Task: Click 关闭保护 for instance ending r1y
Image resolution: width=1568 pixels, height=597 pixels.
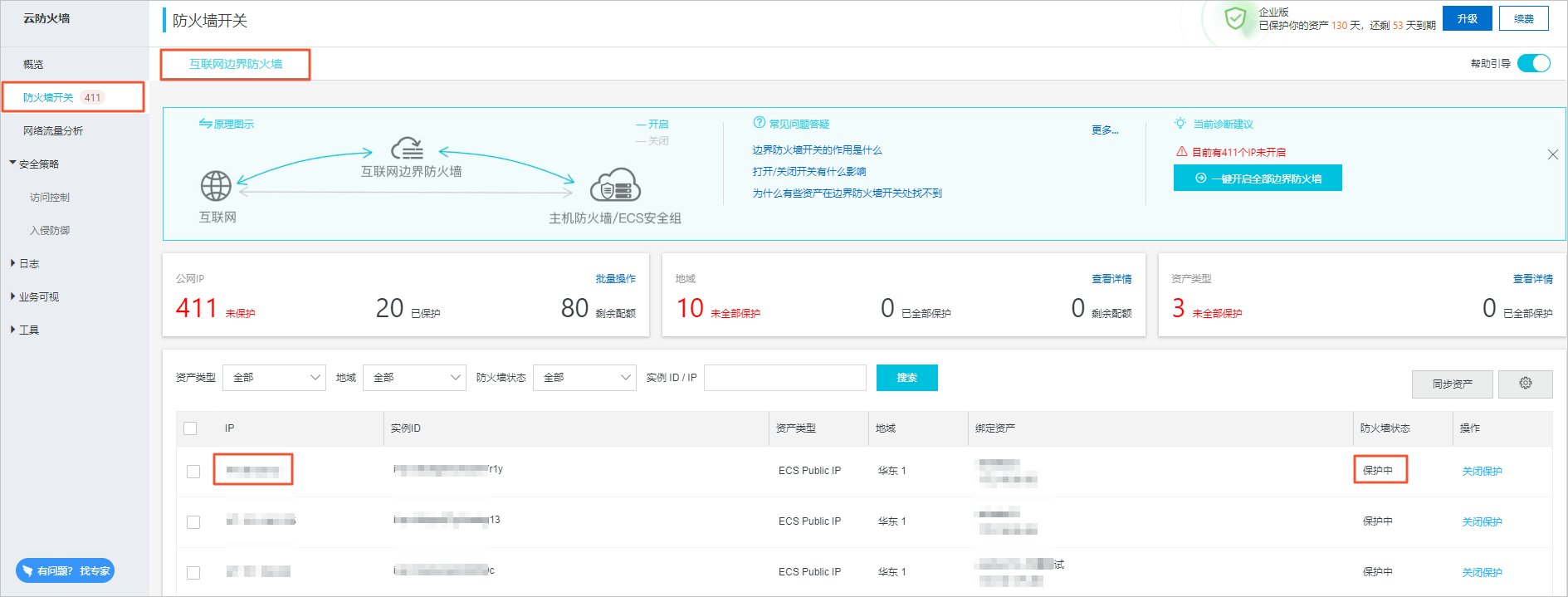Action: point(1482,471)
